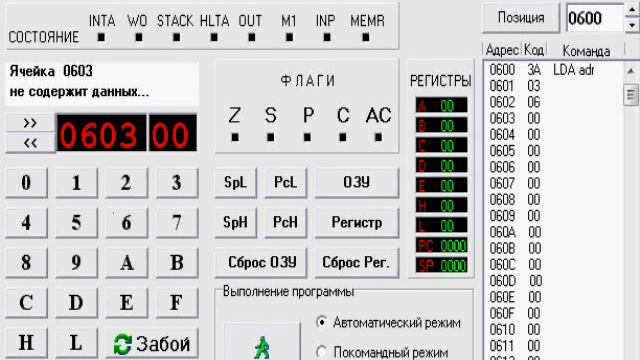Screen dimensions: 640x360
Task: Select memory row 0603
Action: pos(553,118)
